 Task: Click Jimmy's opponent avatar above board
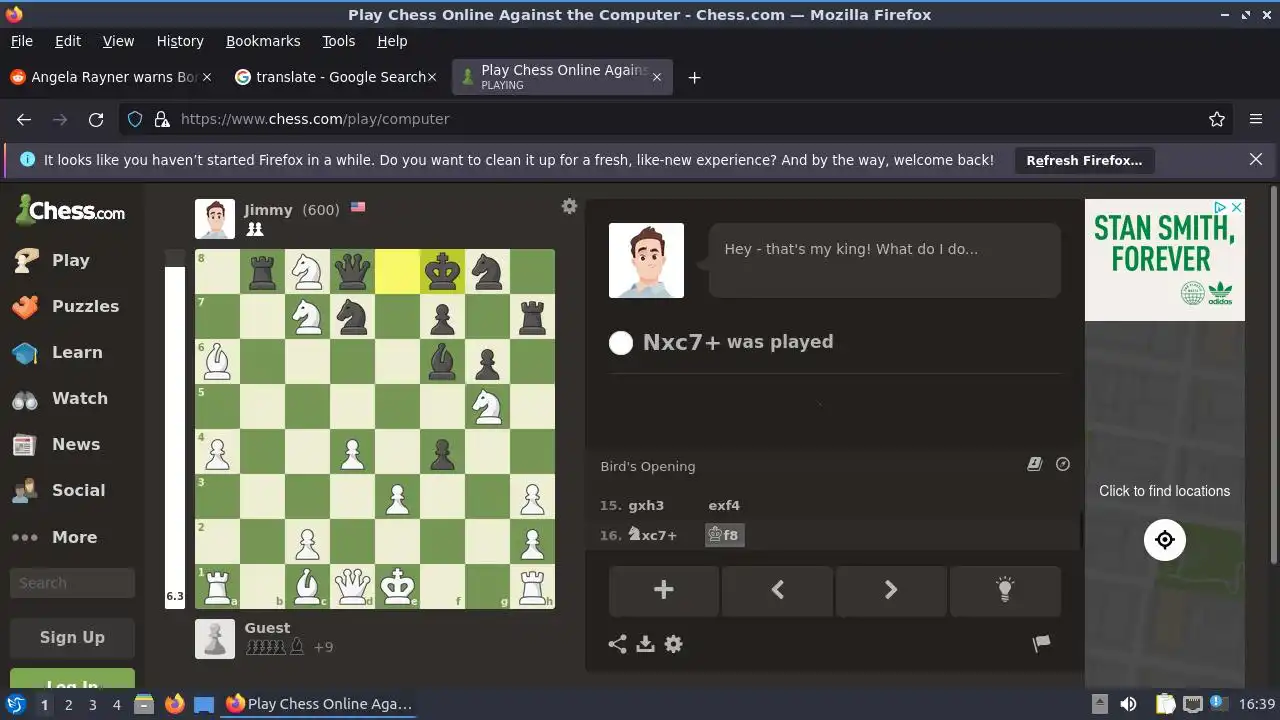point(215,219)
